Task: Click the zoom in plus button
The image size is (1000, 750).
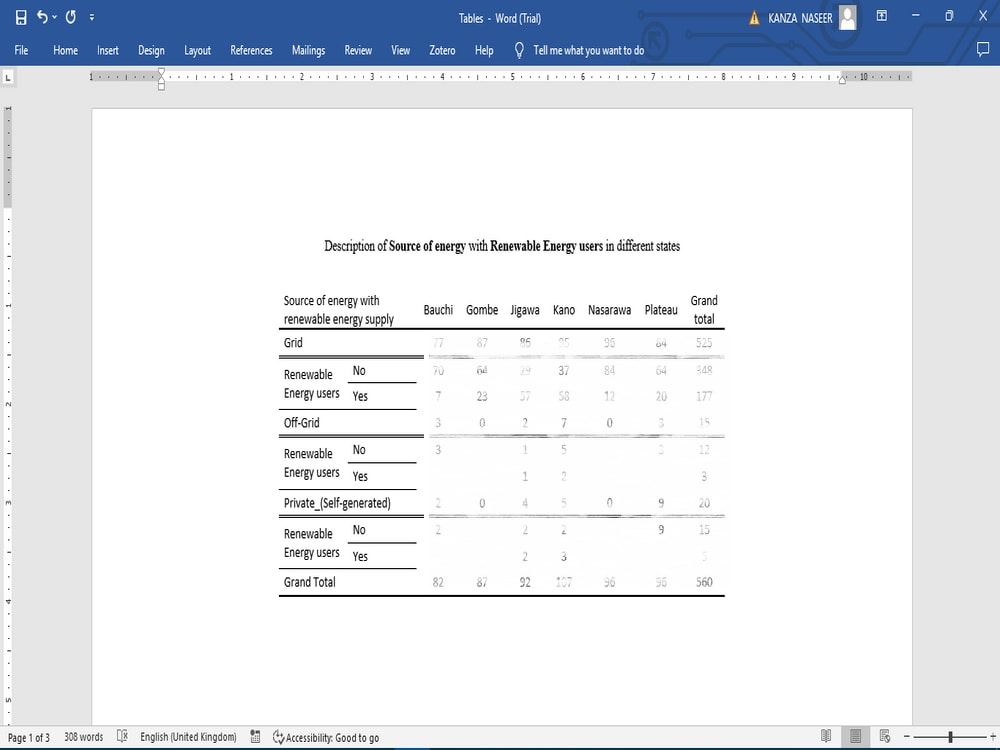Action: coord(992,737)
